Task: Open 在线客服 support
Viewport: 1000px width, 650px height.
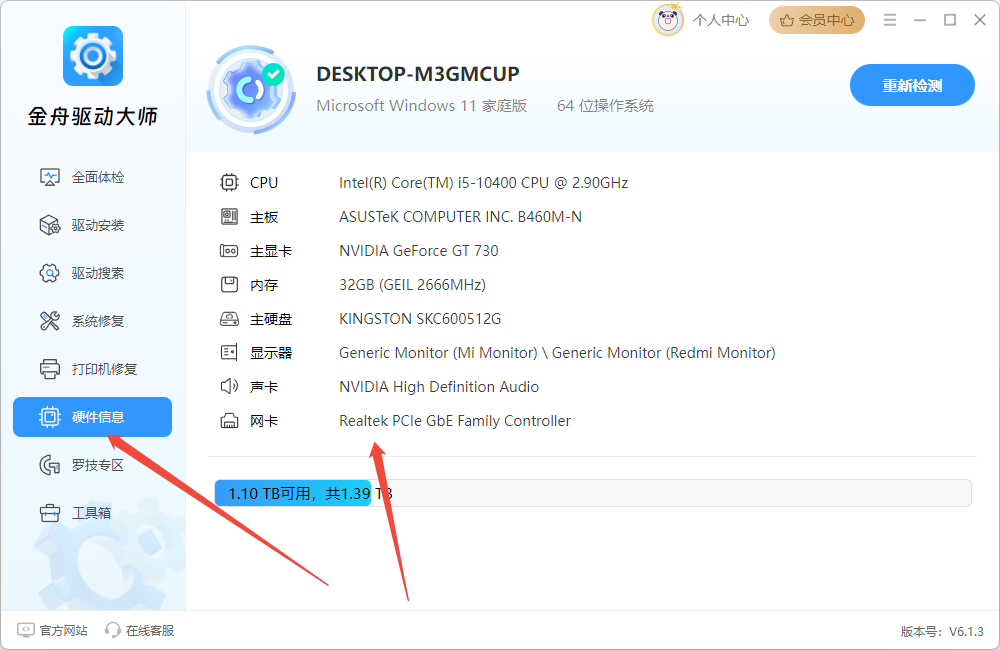Action: [x=140, y=630]
